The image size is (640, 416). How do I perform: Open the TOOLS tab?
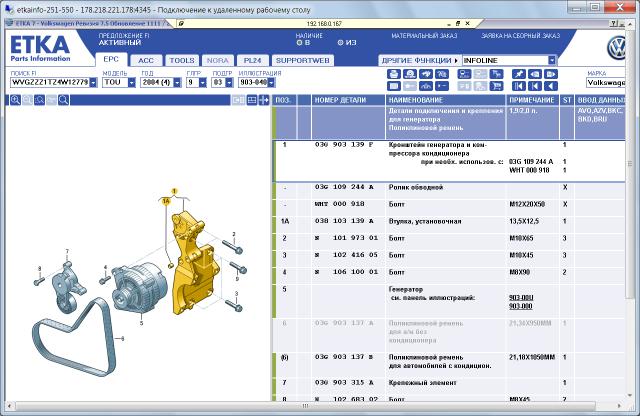pos(182,60)
